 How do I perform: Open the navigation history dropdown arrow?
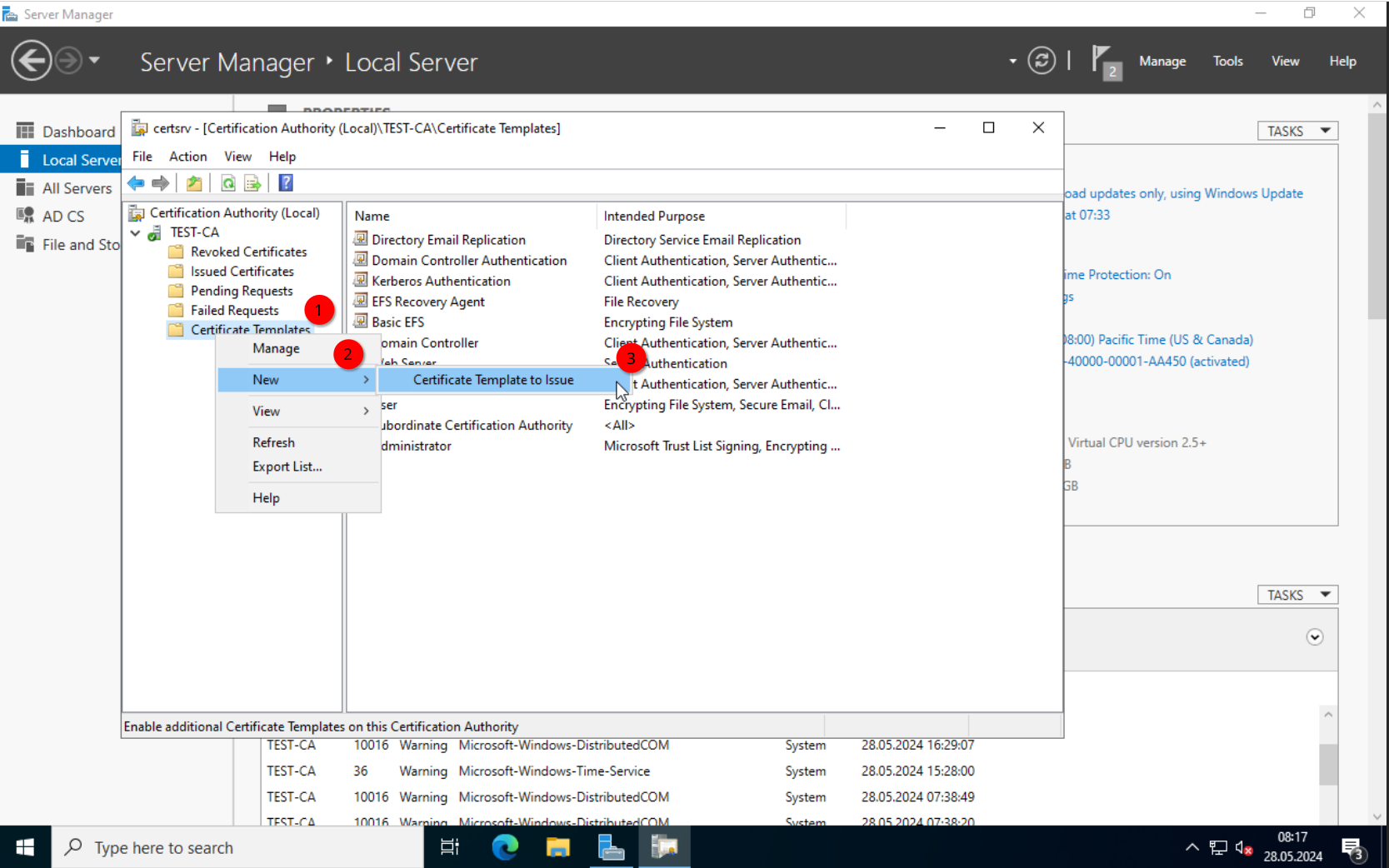[94, 60]
